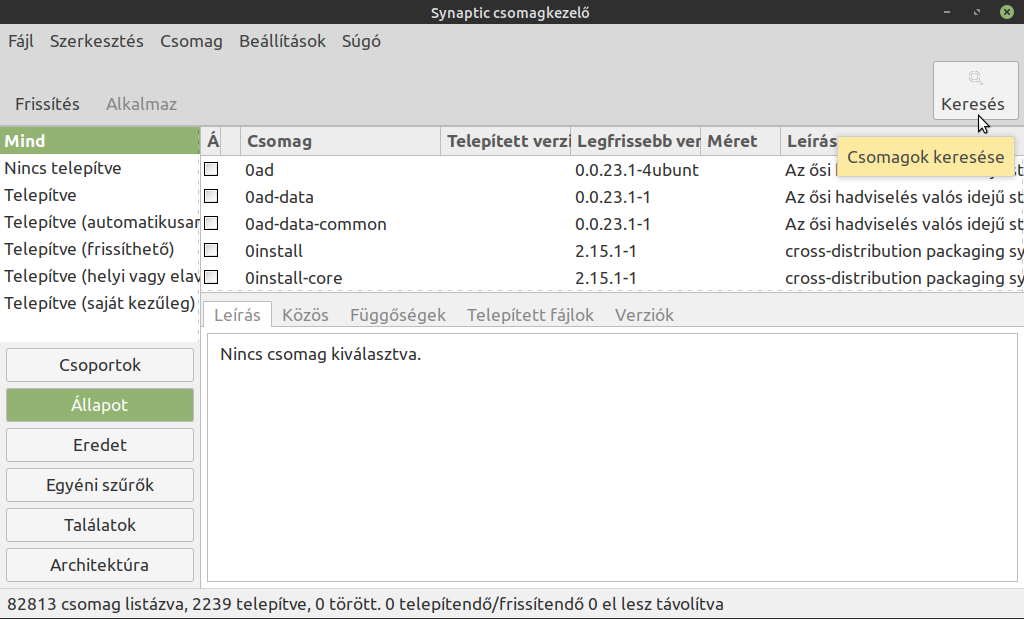
Task: Switch to the Közös tab
Action: point(305,315)
